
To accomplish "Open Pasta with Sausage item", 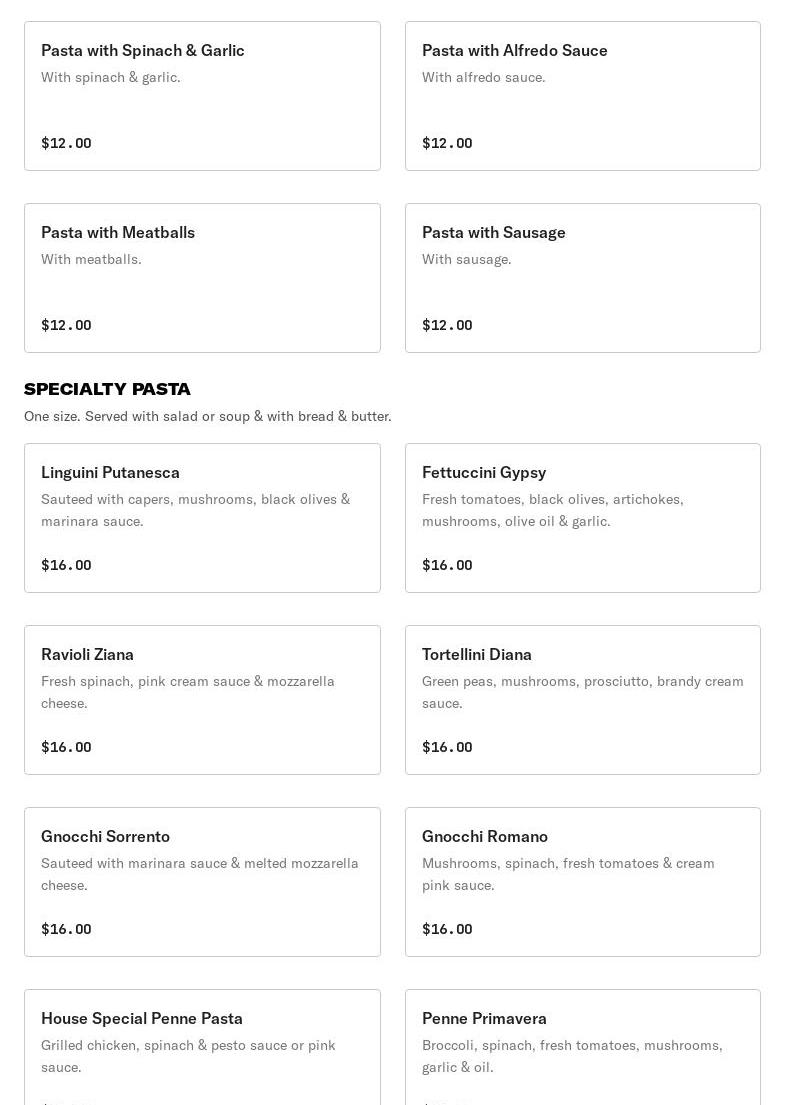I will tap(582, 278).
